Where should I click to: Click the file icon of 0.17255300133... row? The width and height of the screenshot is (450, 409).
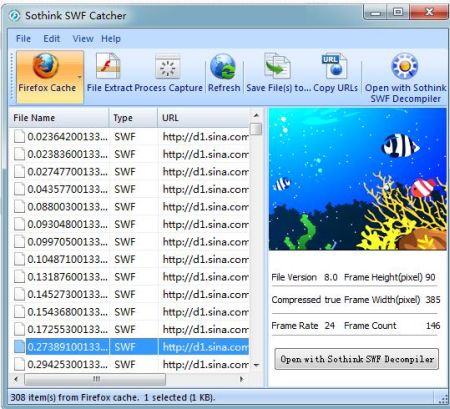tap(19, 329)
